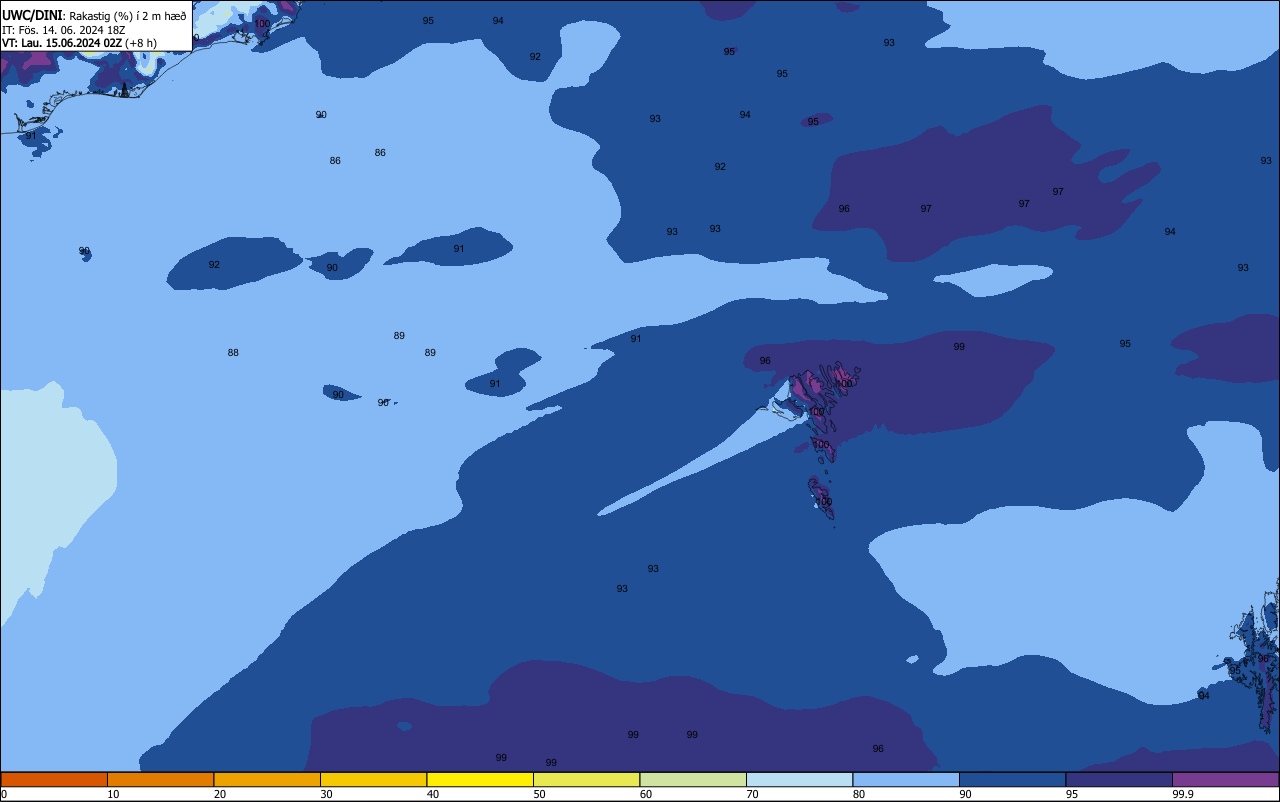Click the legend tick label '99.9'
This screenshot has height=802, width=1280.
[1183, 794]
